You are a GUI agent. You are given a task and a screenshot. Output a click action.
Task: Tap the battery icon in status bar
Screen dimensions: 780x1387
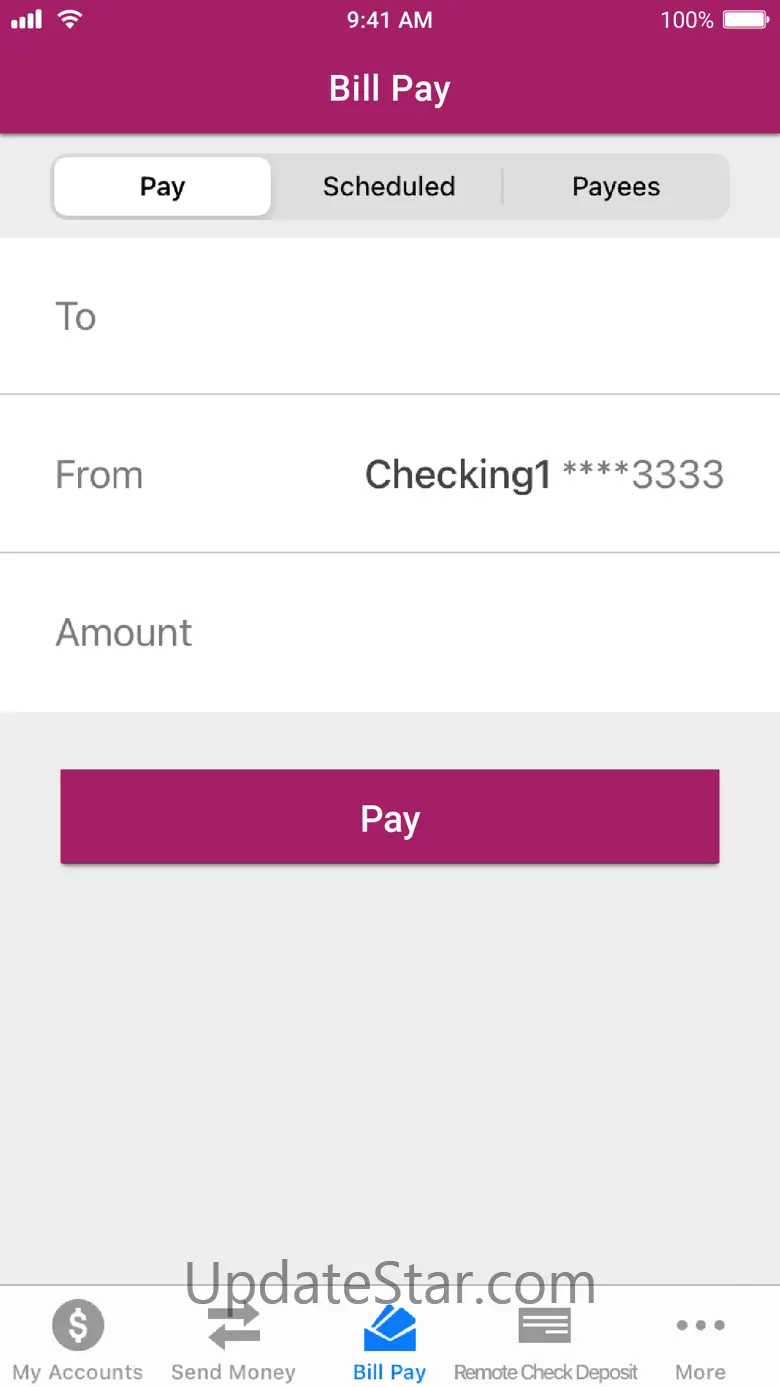[745, 19]
